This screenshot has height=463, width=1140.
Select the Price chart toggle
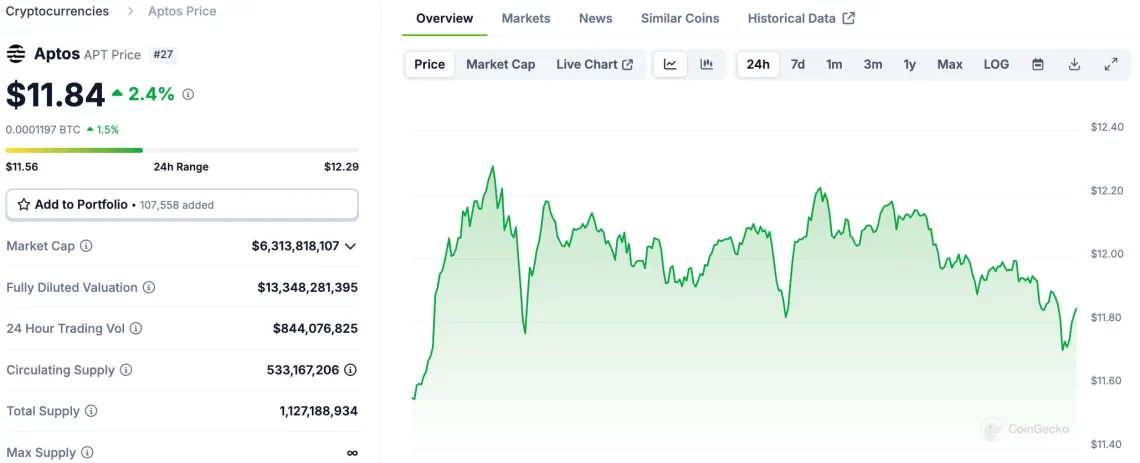point(430,64)
